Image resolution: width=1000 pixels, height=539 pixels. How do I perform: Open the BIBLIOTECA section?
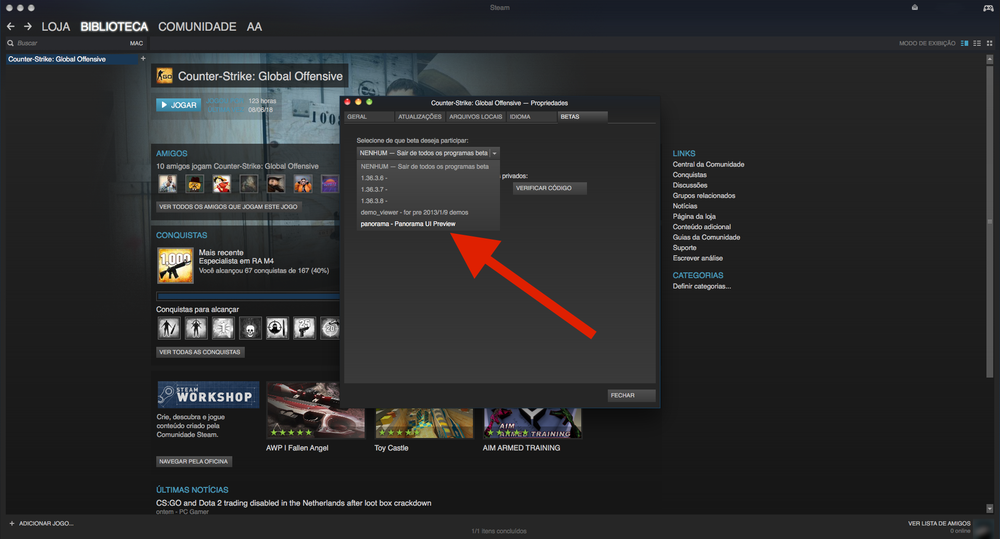tap(114, 27)
